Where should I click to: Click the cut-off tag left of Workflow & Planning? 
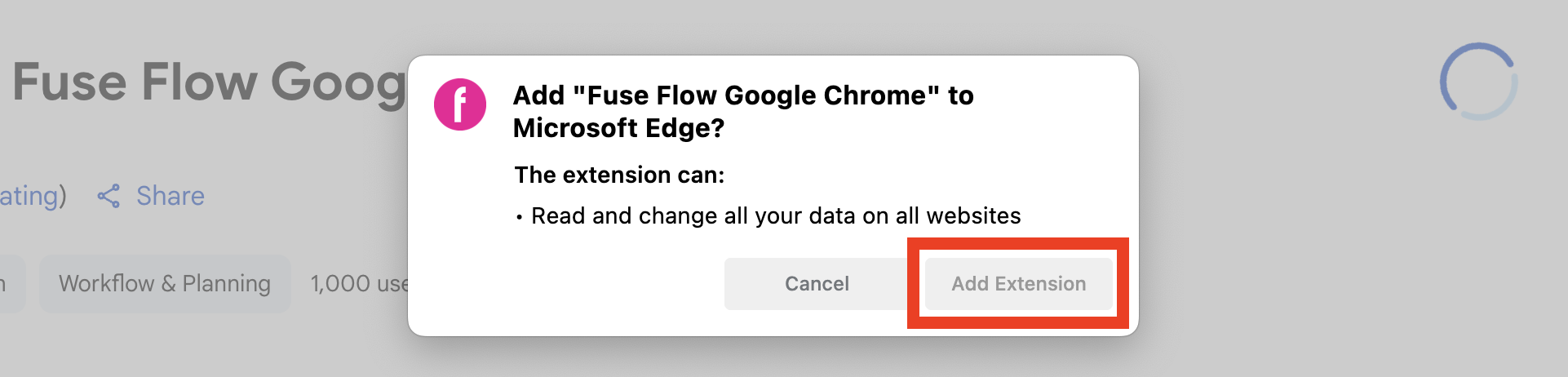point(10,284)
